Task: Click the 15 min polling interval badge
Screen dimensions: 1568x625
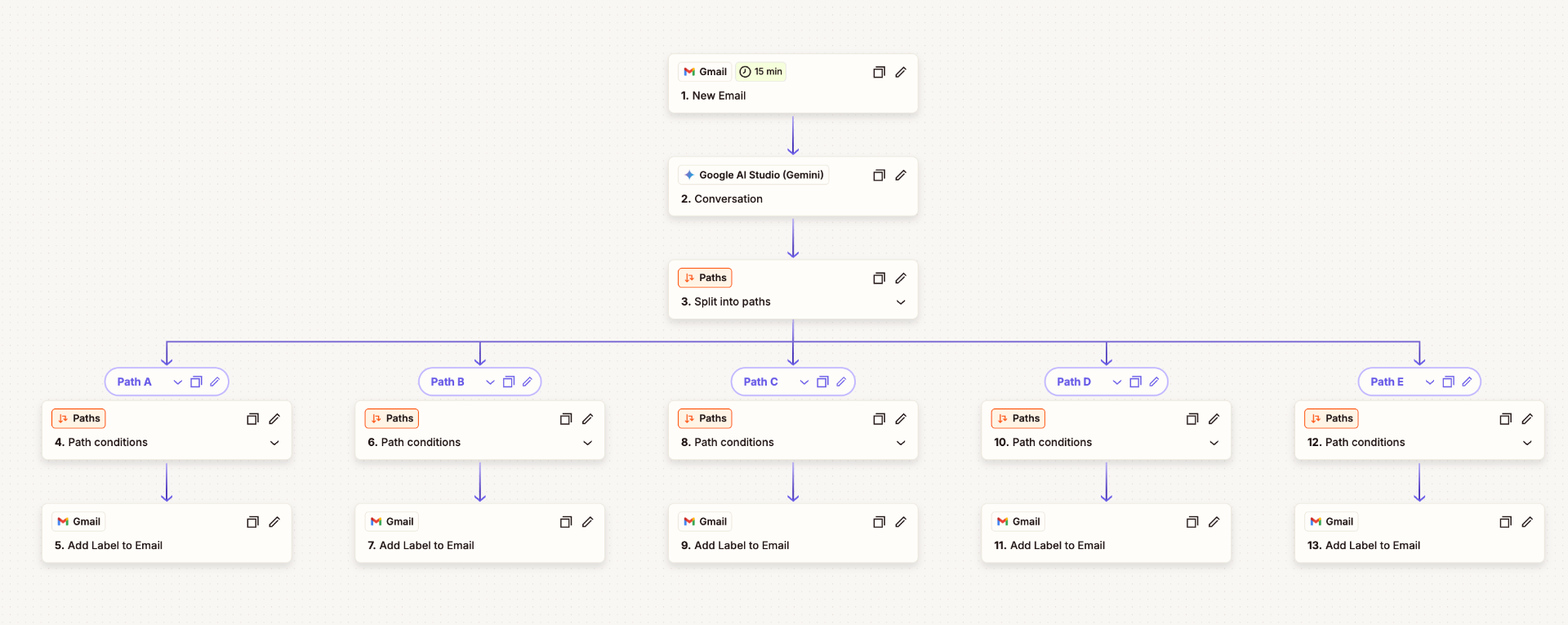Action: click(x=760, y=72)
